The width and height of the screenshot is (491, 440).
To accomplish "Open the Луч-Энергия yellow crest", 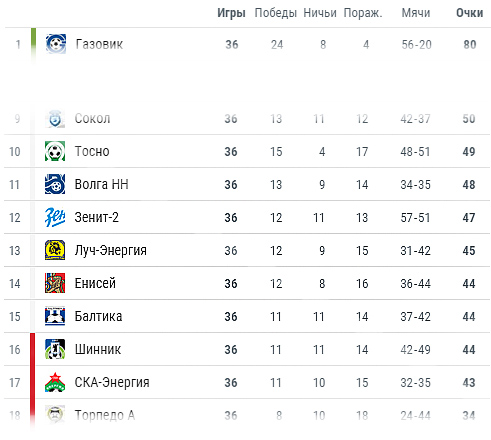I will 55,250.
